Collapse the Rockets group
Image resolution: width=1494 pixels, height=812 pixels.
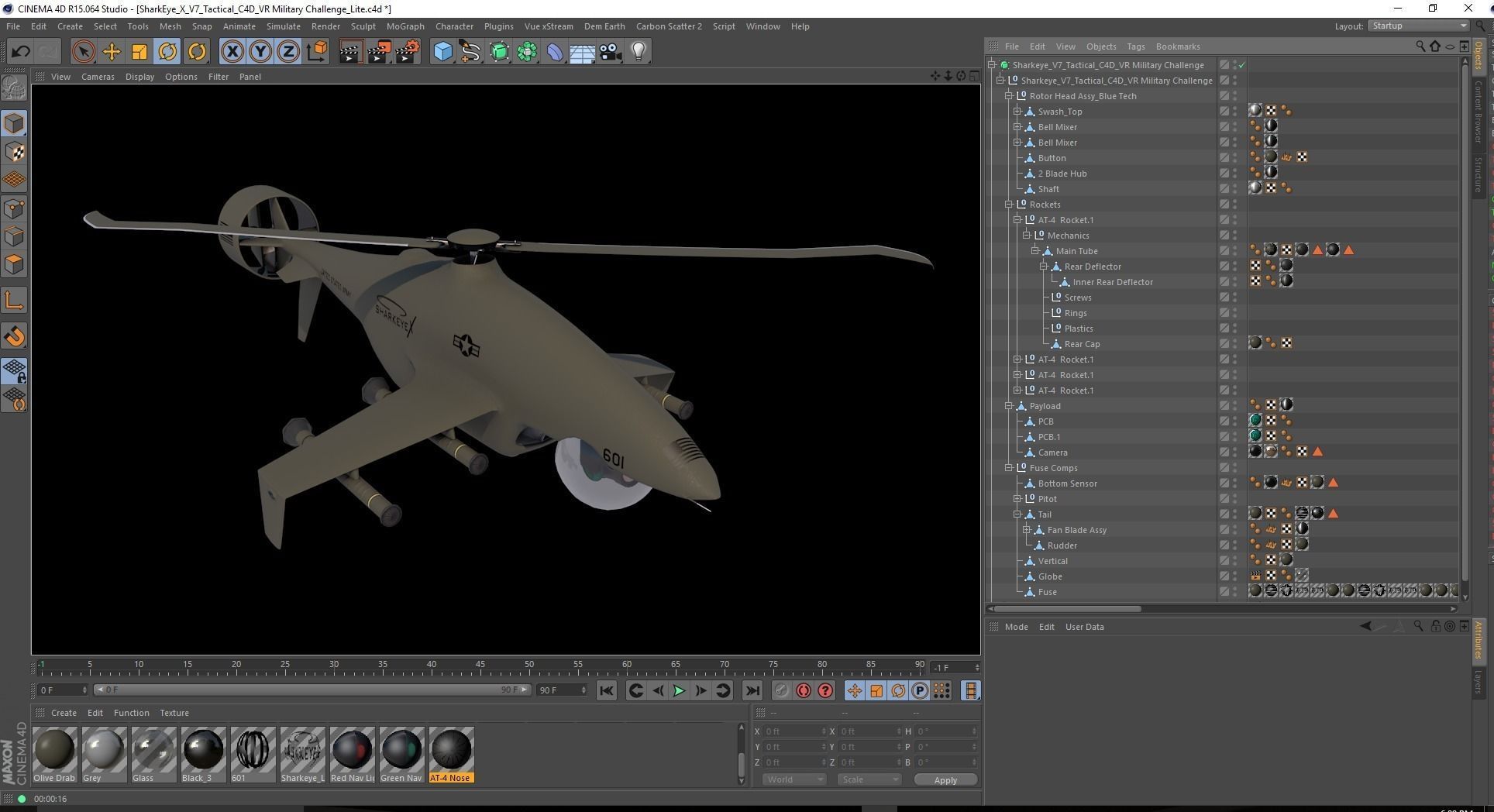[x=1009, y=205]
